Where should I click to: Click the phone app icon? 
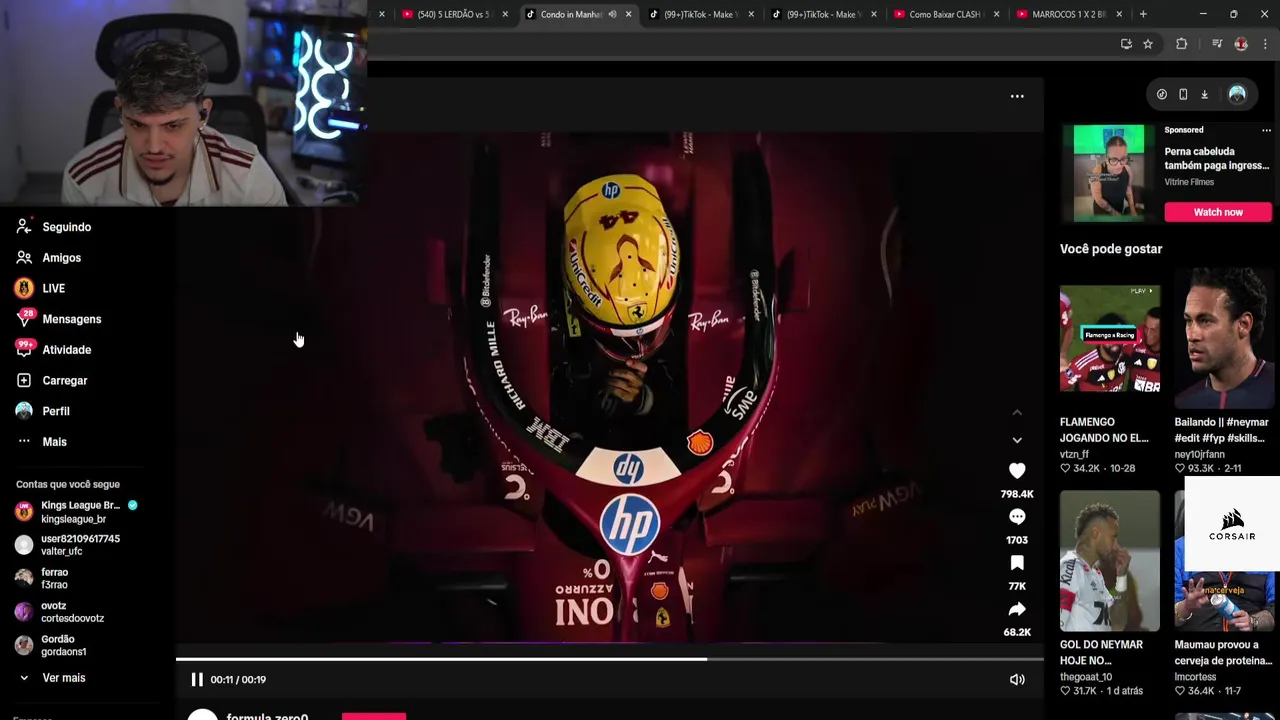click(x=1183, y=94)
